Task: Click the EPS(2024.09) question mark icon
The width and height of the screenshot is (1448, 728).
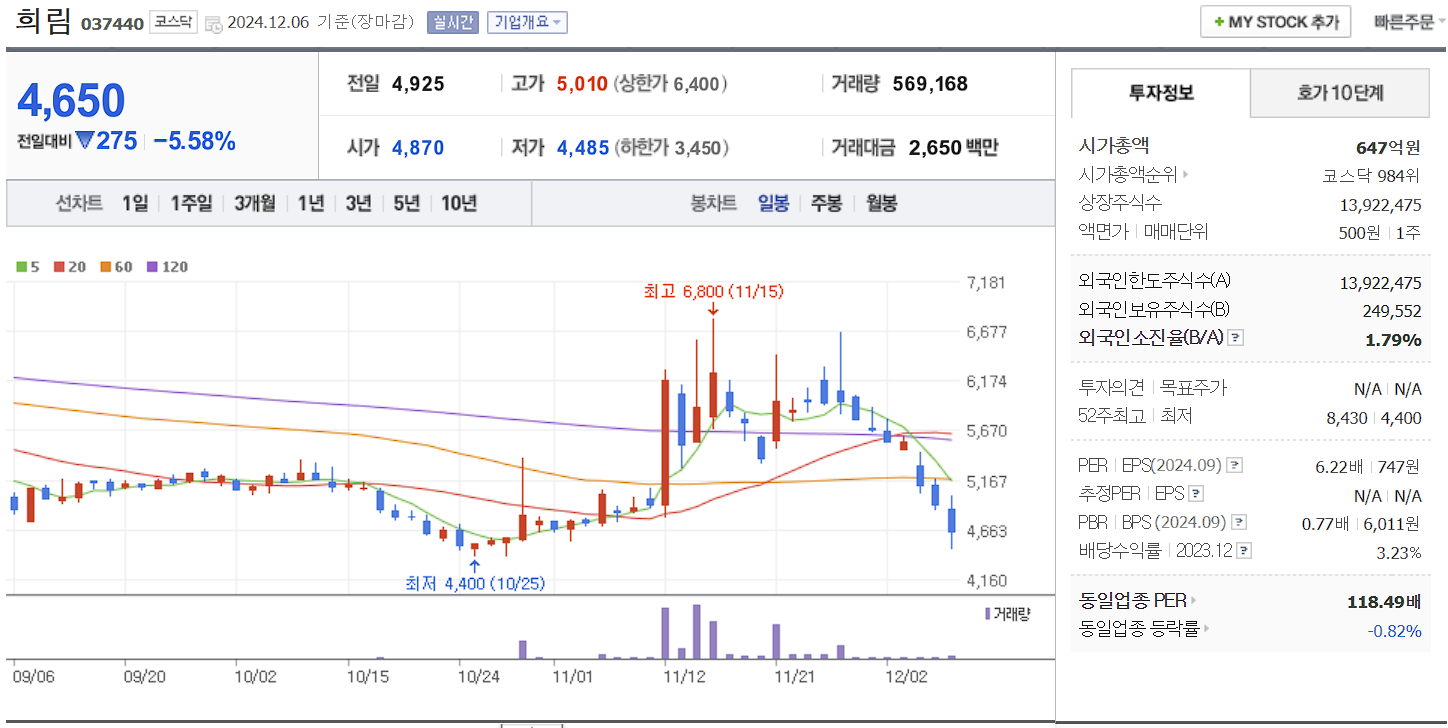Action: click(x=1233, y=465)
